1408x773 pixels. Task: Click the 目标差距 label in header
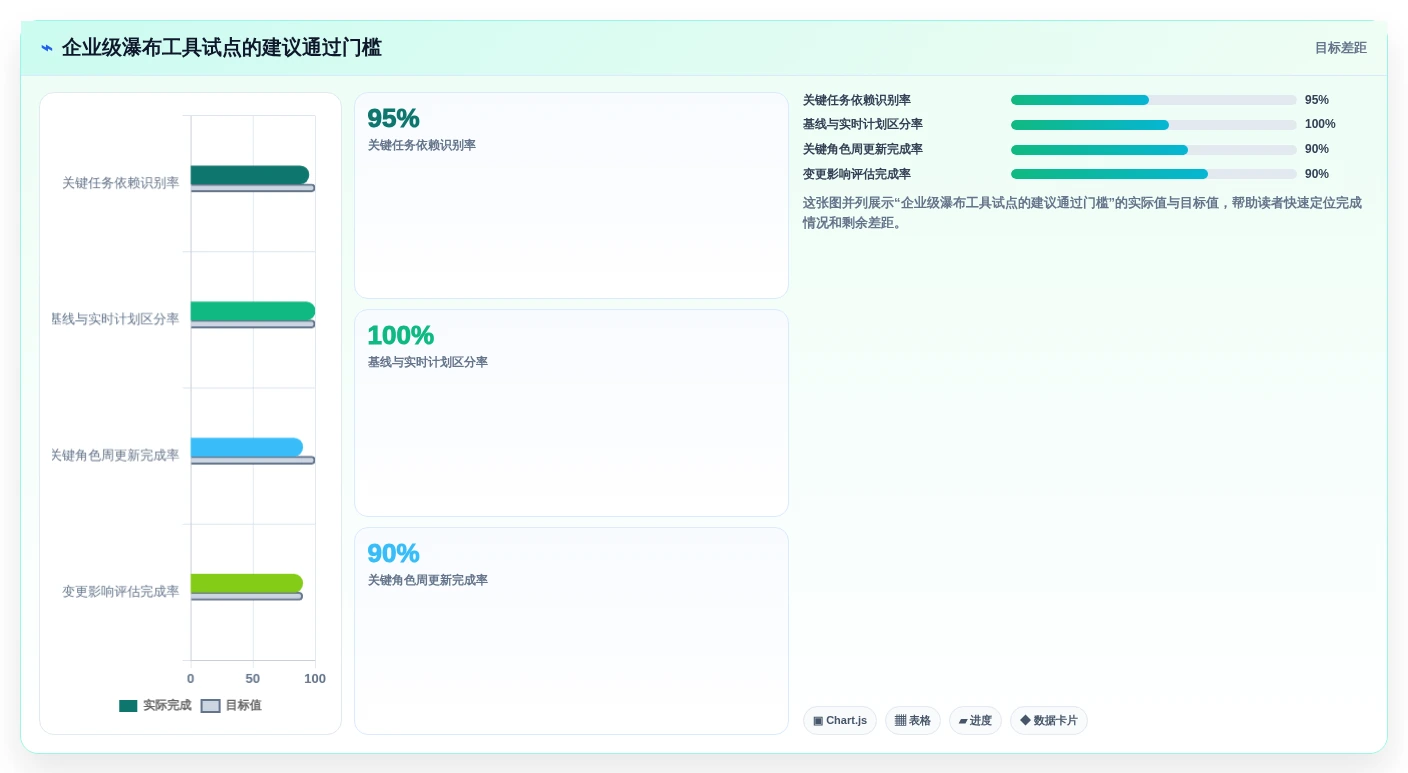(x=1340, y=48)
